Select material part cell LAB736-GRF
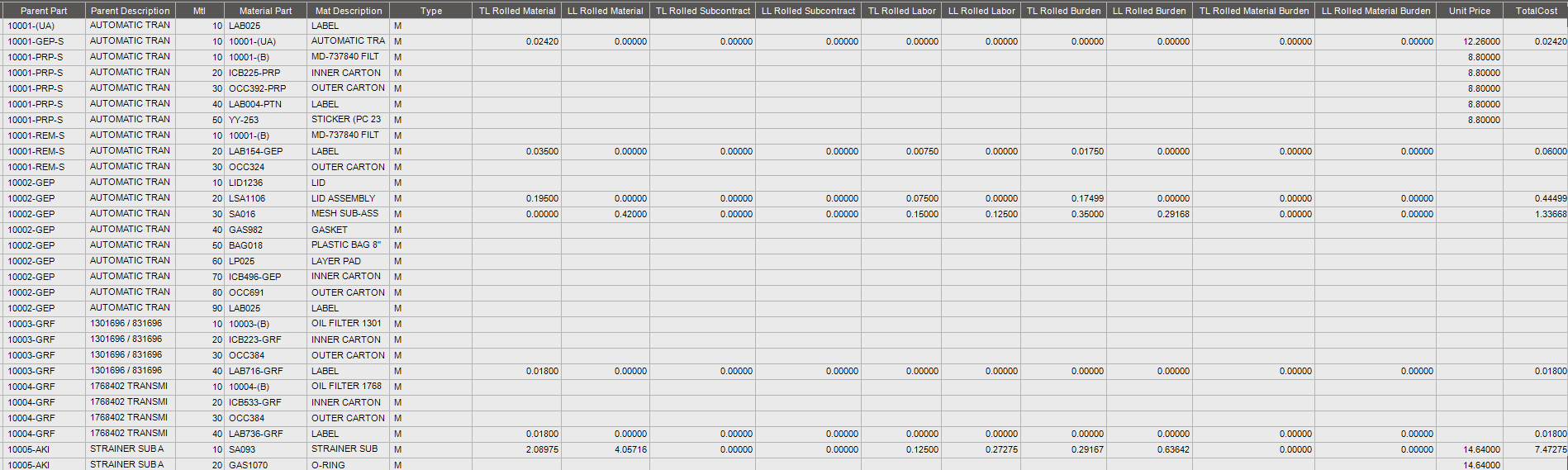 tap(265, 434)
